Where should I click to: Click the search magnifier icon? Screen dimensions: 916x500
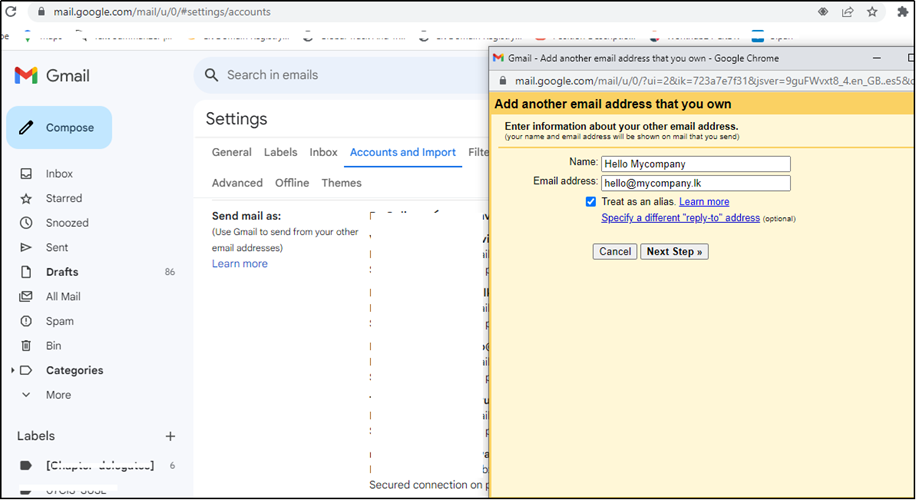(211, 75)
